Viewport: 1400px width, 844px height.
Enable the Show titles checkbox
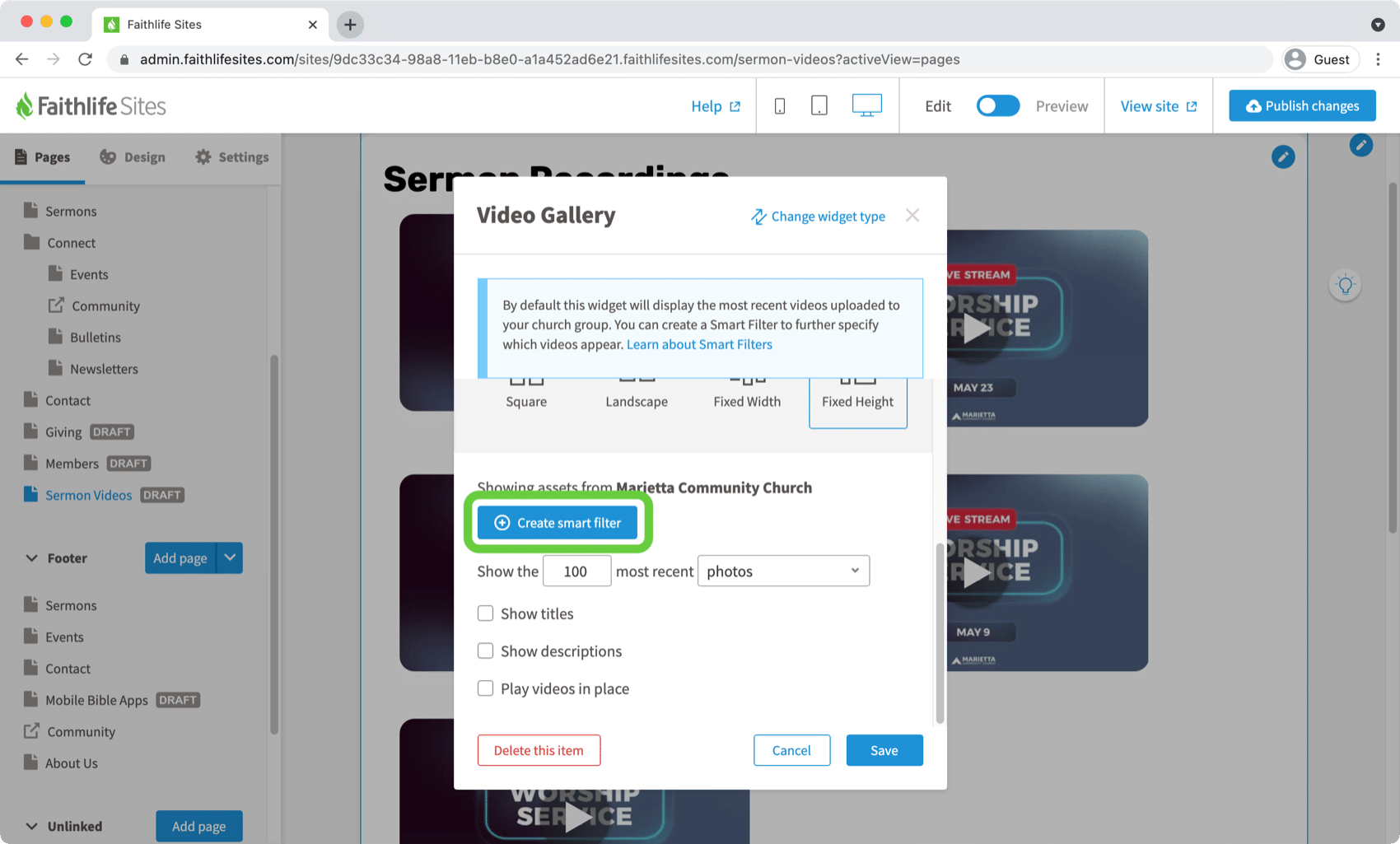pyautogui.click(x=485, y=613)
